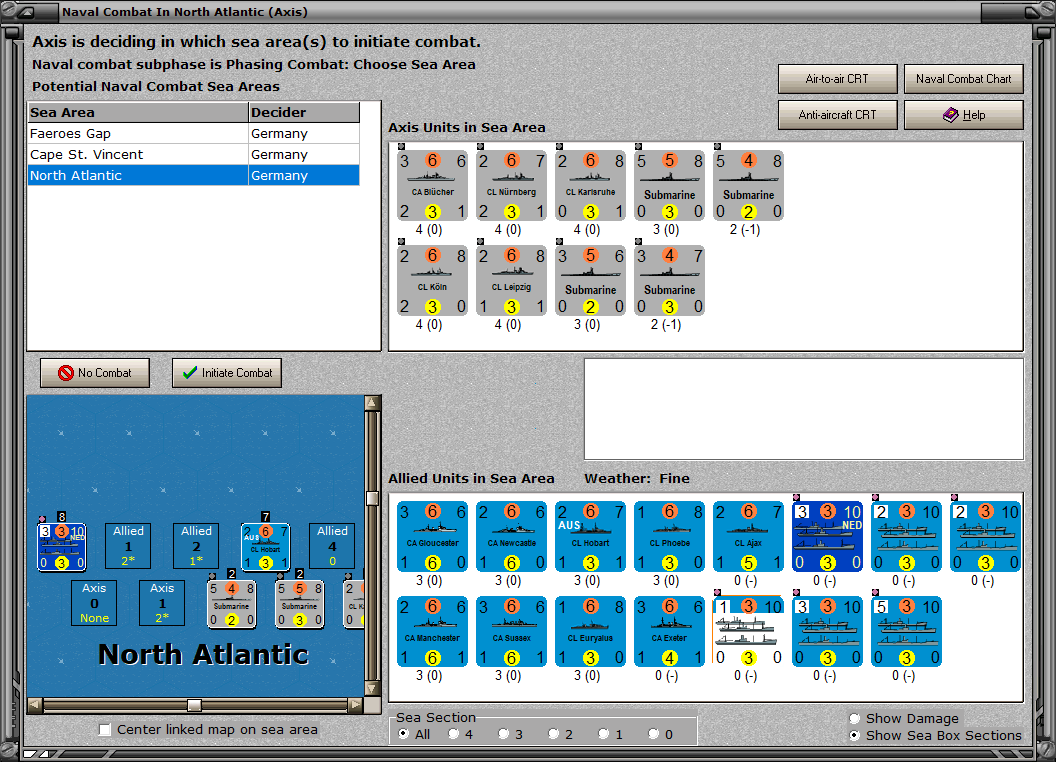The height and width of the screenshot is (762, 1056).
Task: Select the CA Newcastle counter
Action: (511, 536)
